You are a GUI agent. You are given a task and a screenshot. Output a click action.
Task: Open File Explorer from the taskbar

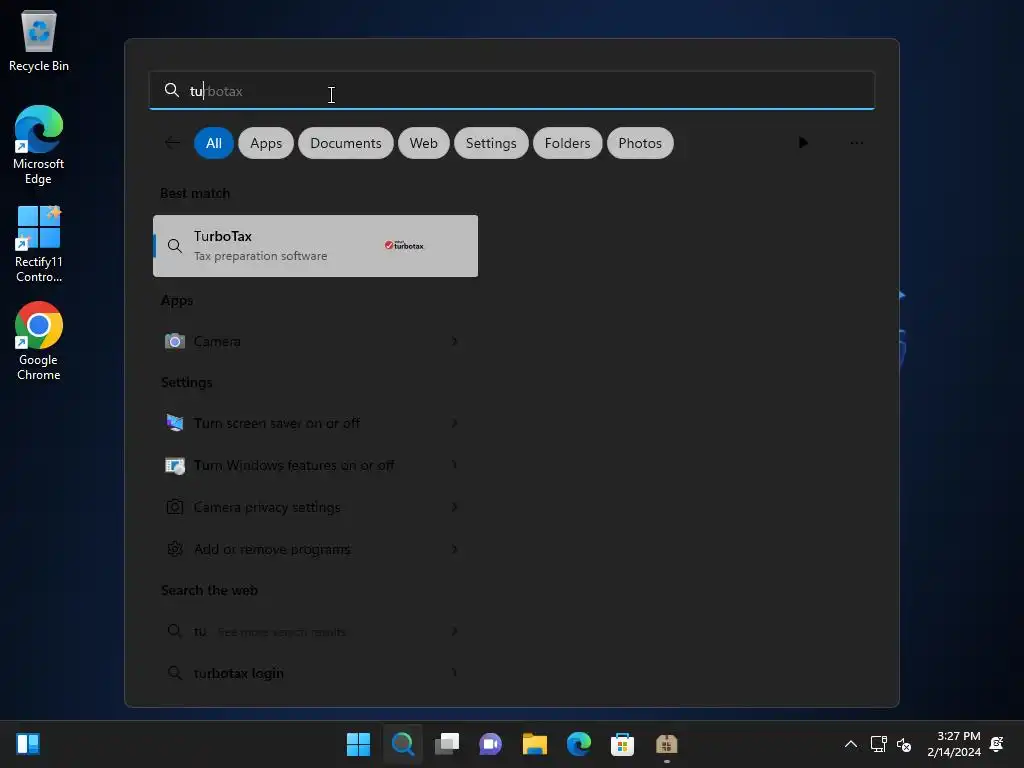535,744
